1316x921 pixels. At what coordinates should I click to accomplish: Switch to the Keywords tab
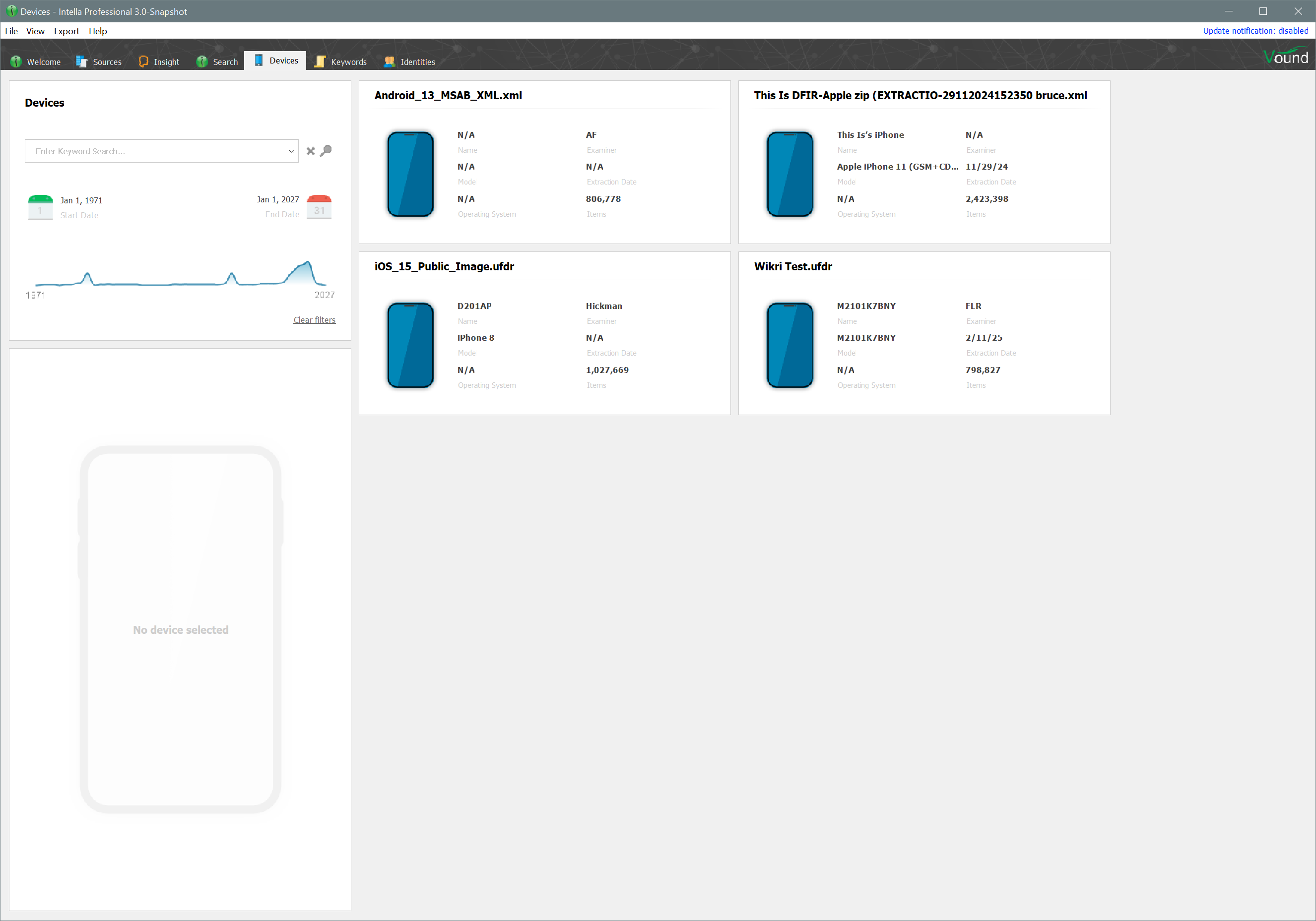(341, 62)
